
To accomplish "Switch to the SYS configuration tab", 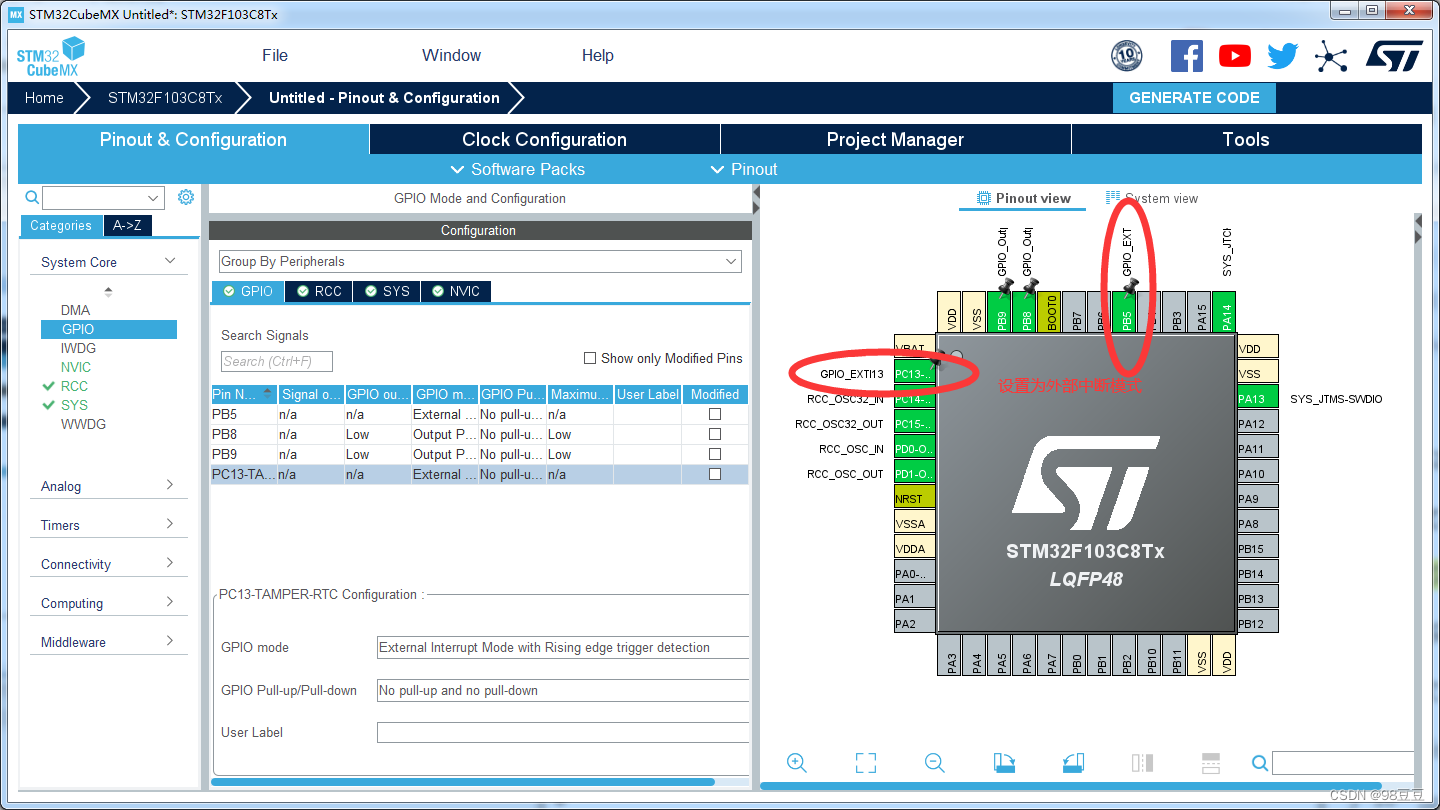I will (x=387, y=291).
